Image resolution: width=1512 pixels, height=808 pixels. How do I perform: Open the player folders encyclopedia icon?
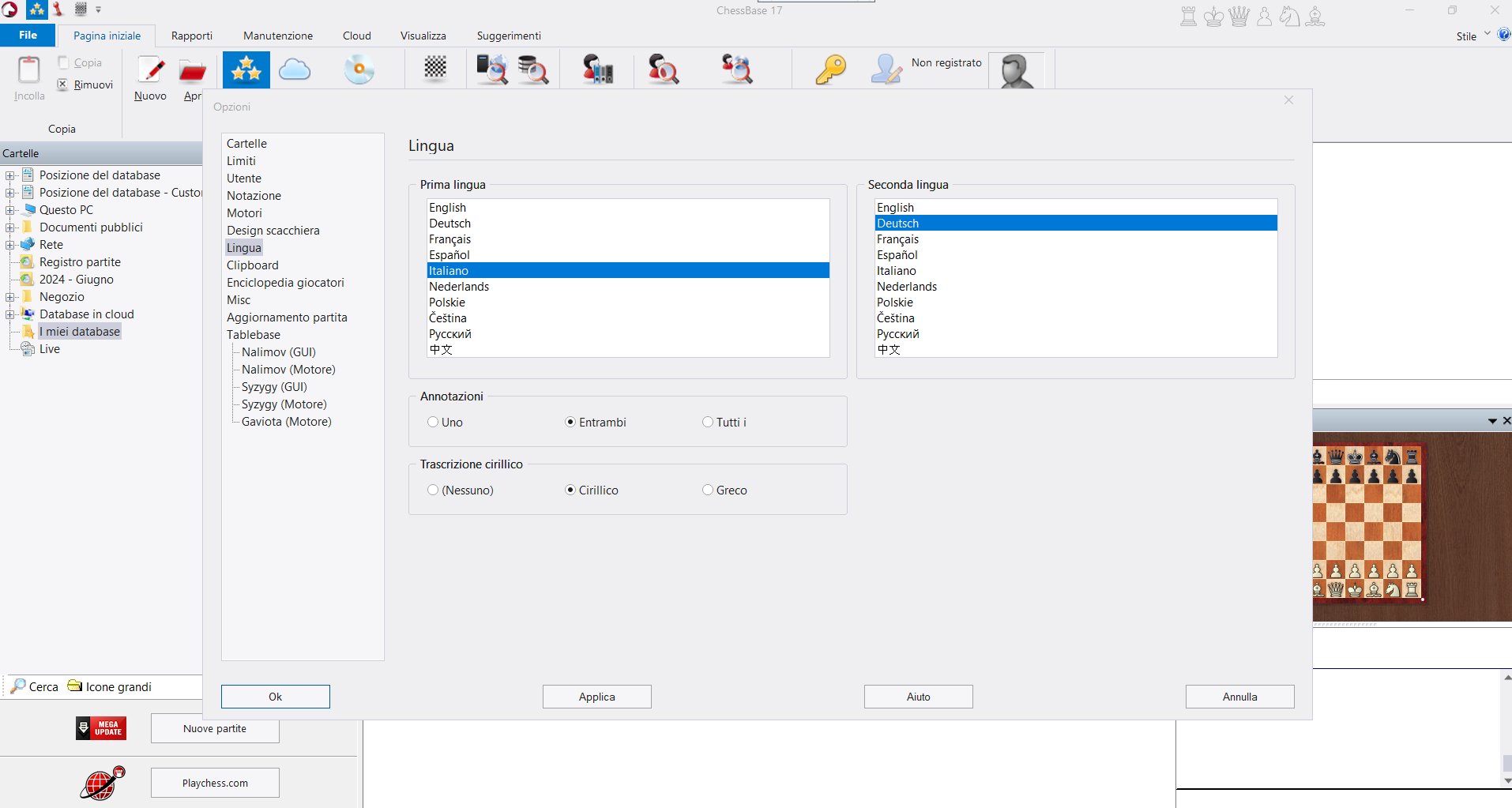click(x=598, y=70)
